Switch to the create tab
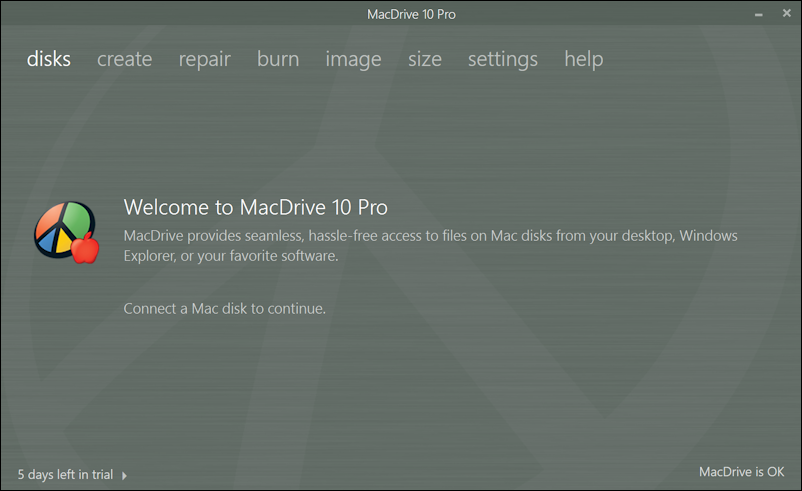Screen dimensions: 802x491 [x=124, y=59]
